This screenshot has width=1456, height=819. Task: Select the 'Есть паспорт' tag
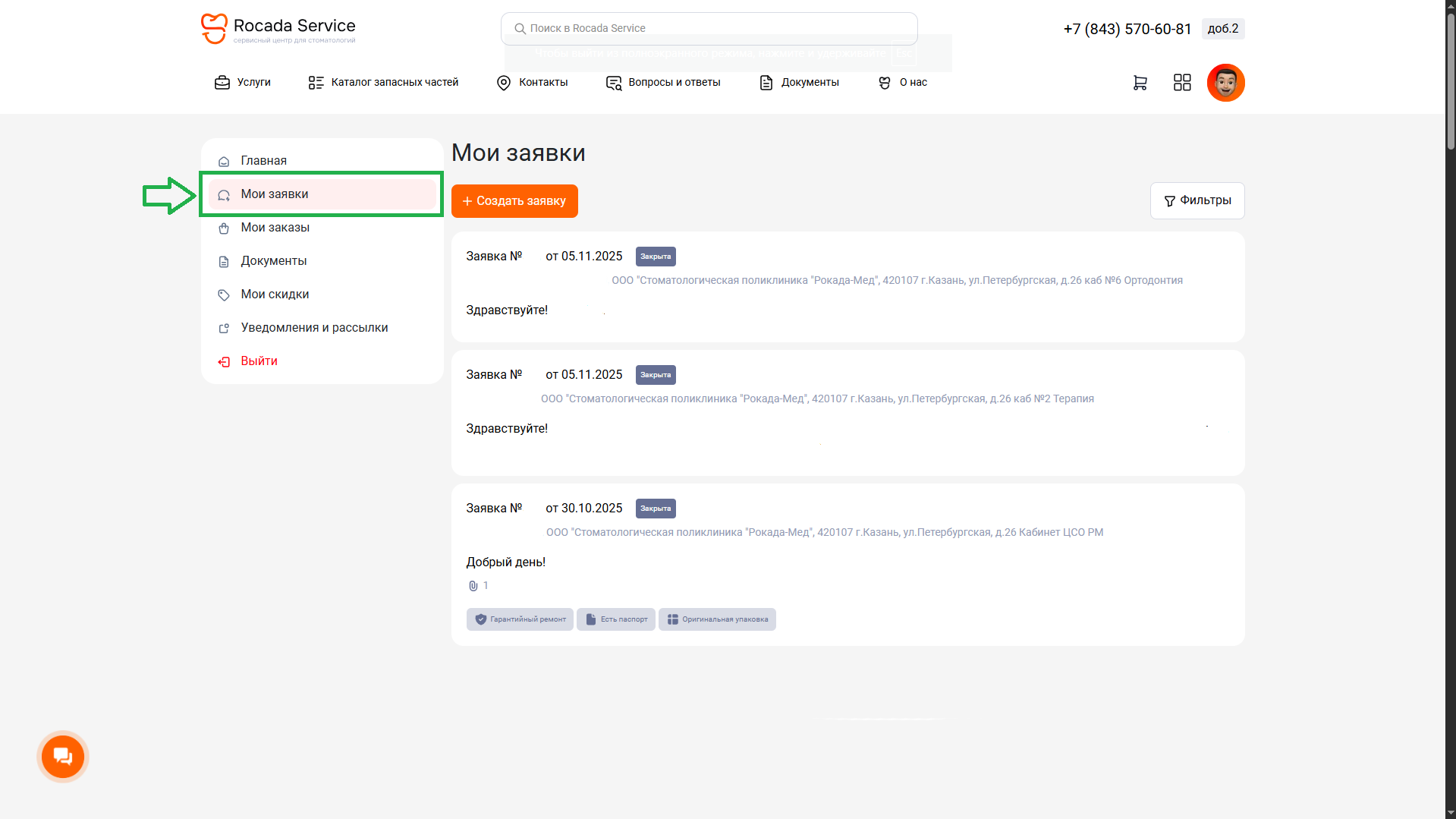(616, 619)
